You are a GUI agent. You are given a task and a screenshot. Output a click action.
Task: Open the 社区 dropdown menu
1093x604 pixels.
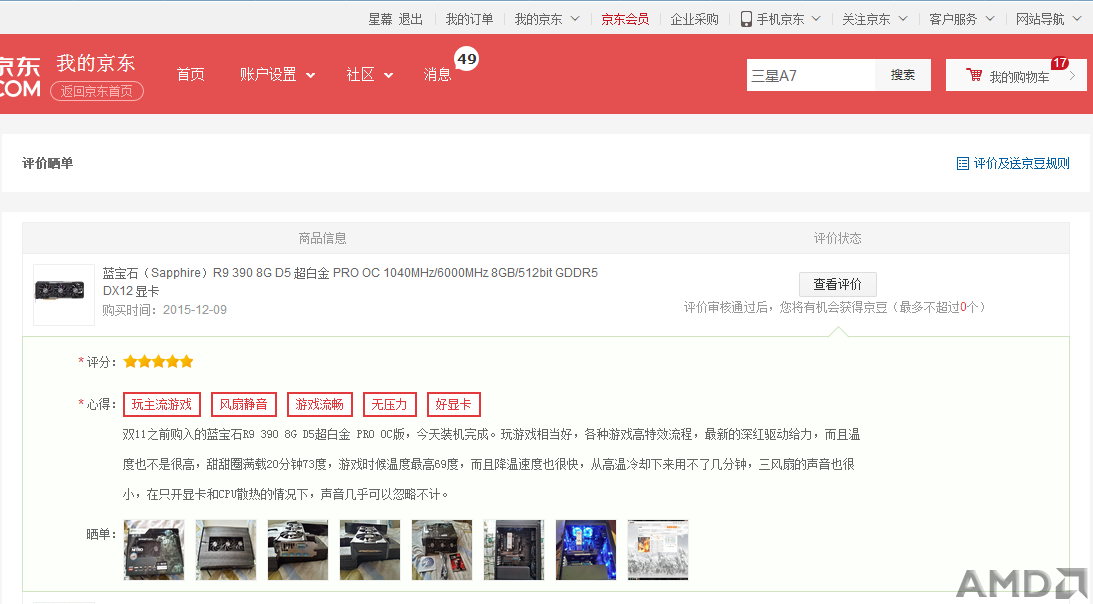point(369,75)
